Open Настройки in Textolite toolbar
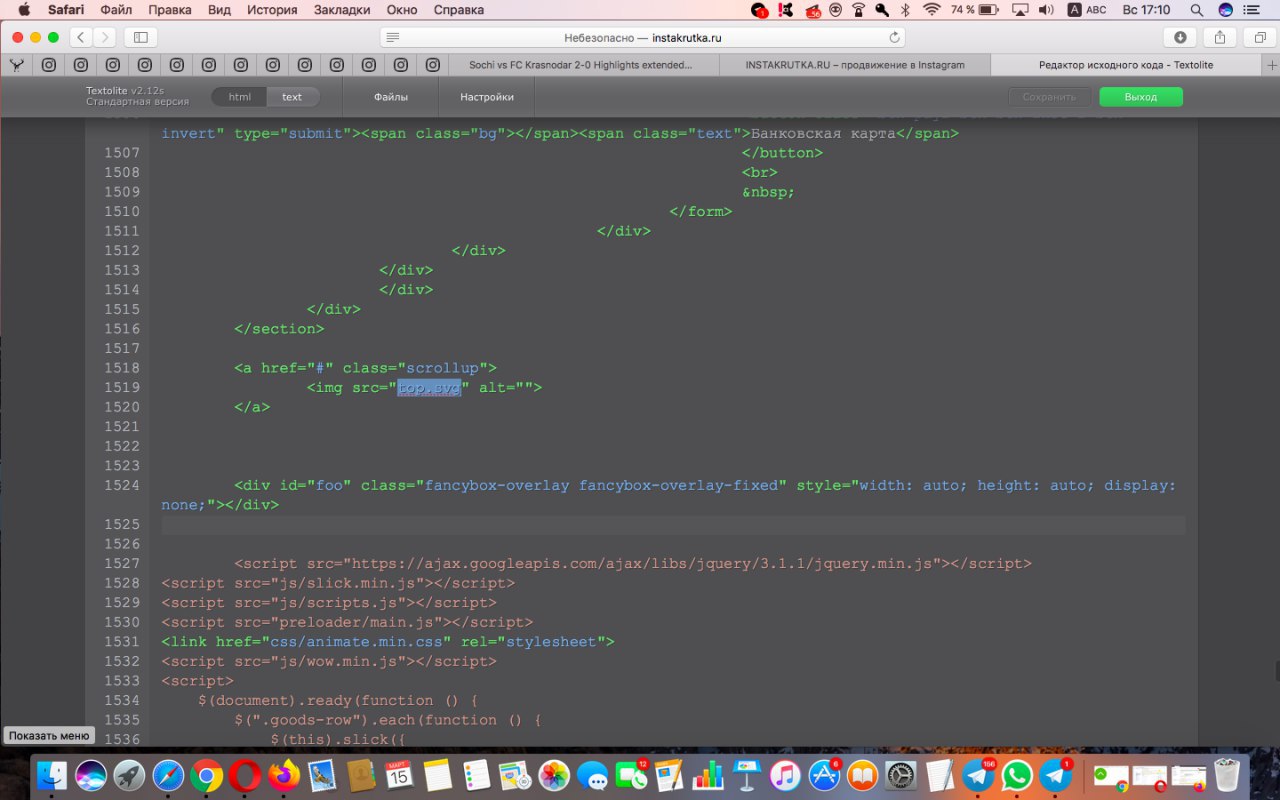 click(x=487, y=97)
